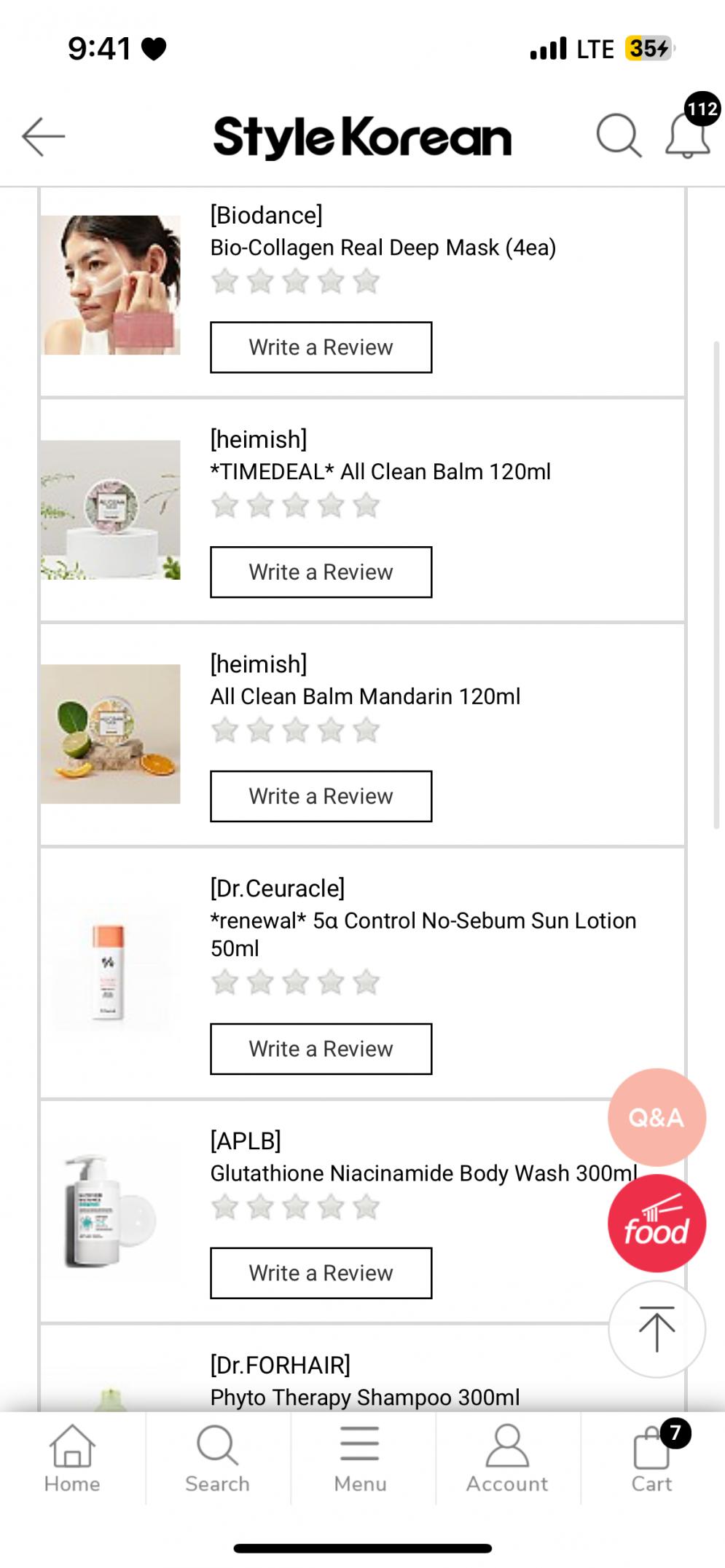Give All Clean Balm Mandarin one star
The width and height of the screenshot is (725, 1568).
[x=225, y=730]
